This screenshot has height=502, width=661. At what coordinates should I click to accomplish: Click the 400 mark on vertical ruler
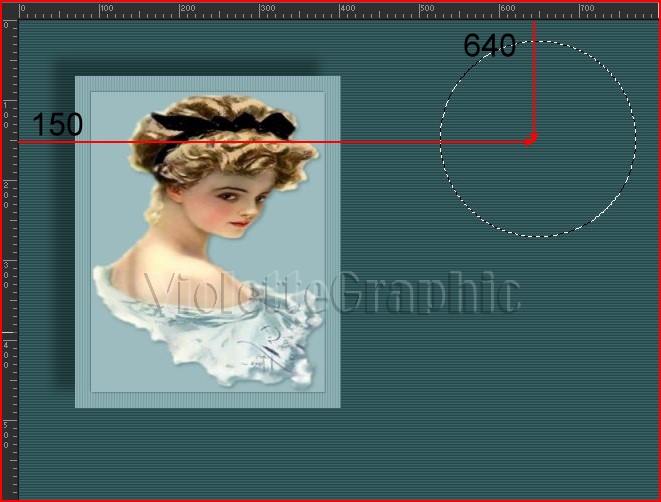tap(7, 354)
